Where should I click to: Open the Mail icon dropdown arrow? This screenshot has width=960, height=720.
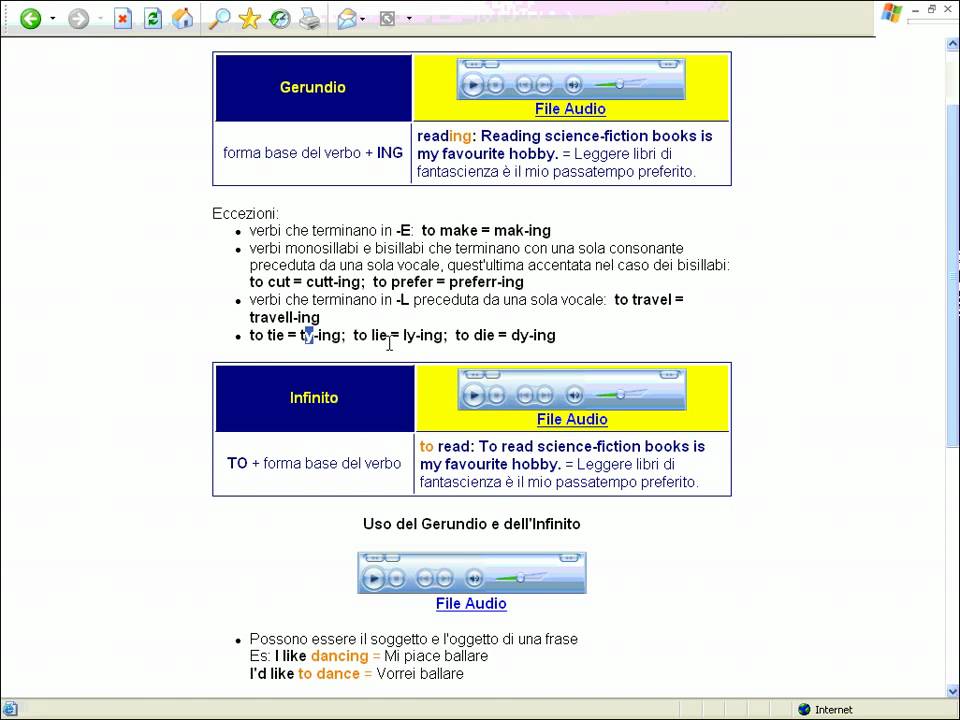click(362, 19)
